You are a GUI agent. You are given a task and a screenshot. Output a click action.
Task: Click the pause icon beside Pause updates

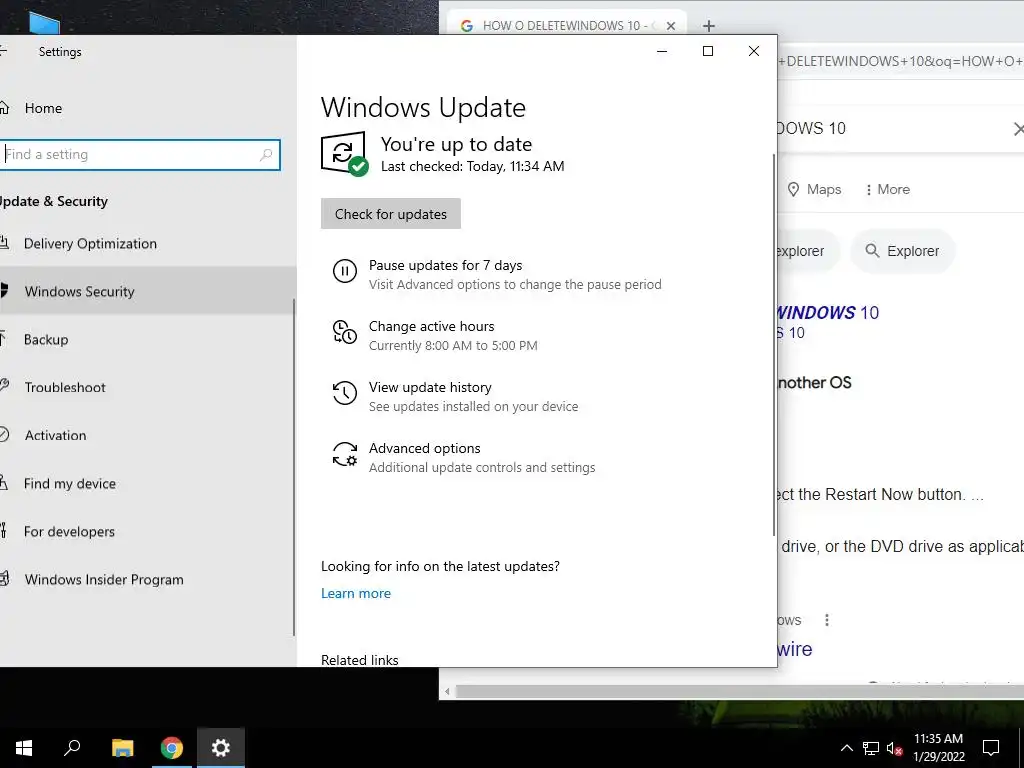point(345,270)
